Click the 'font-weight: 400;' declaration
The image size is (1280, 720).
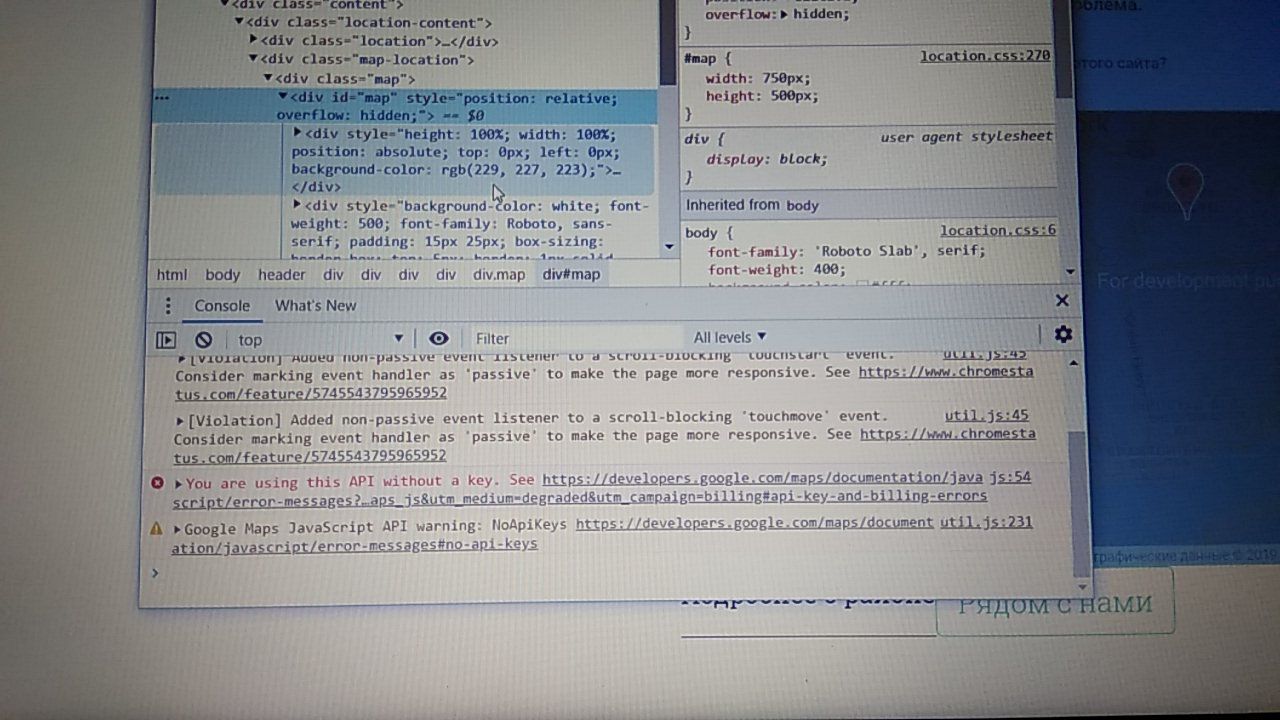pos(777,269)
